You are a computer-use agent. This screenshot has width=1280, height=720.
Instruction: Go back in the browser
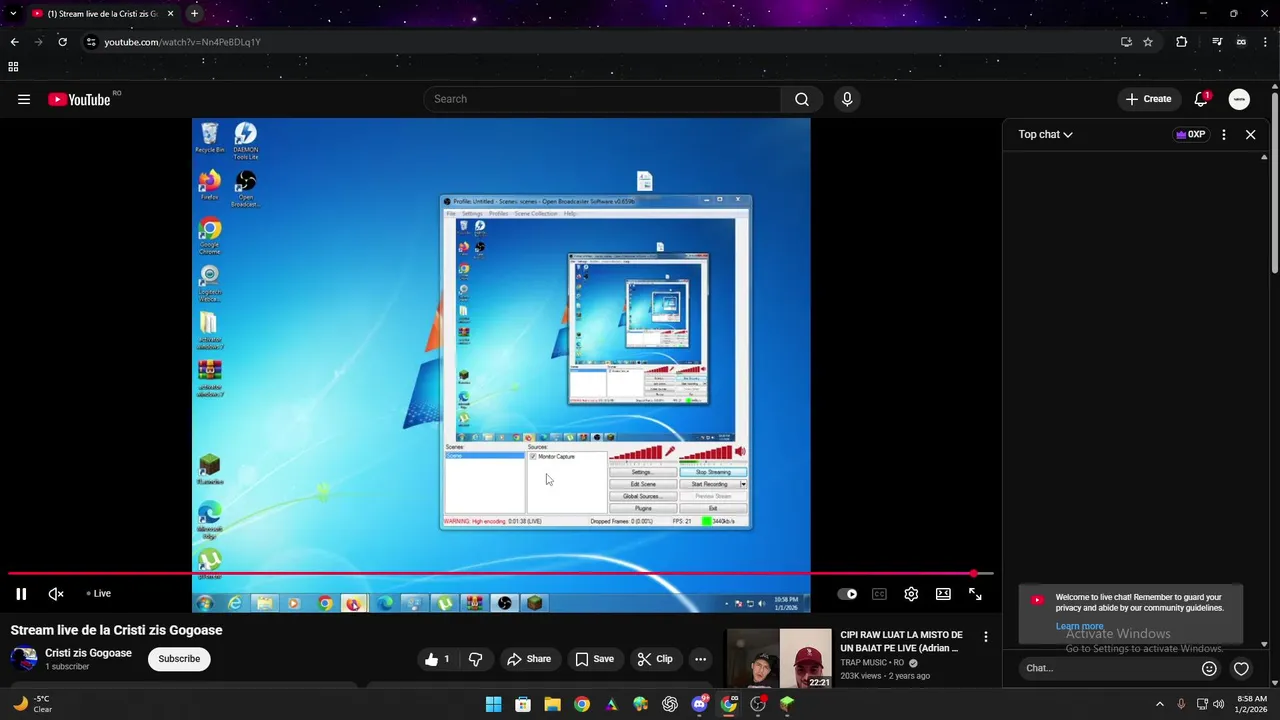14,42
